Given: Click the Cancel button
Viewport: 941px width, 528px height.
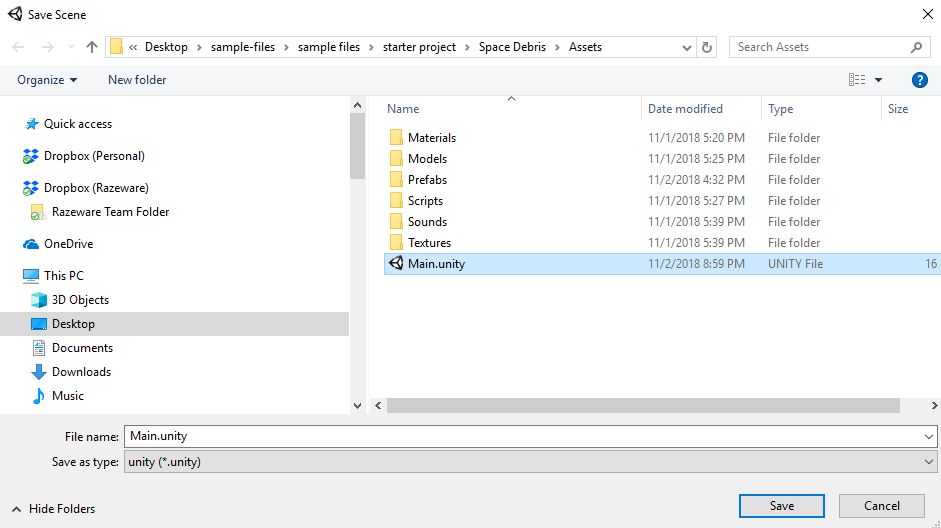Looking at the screenshot, I should 882,506.
